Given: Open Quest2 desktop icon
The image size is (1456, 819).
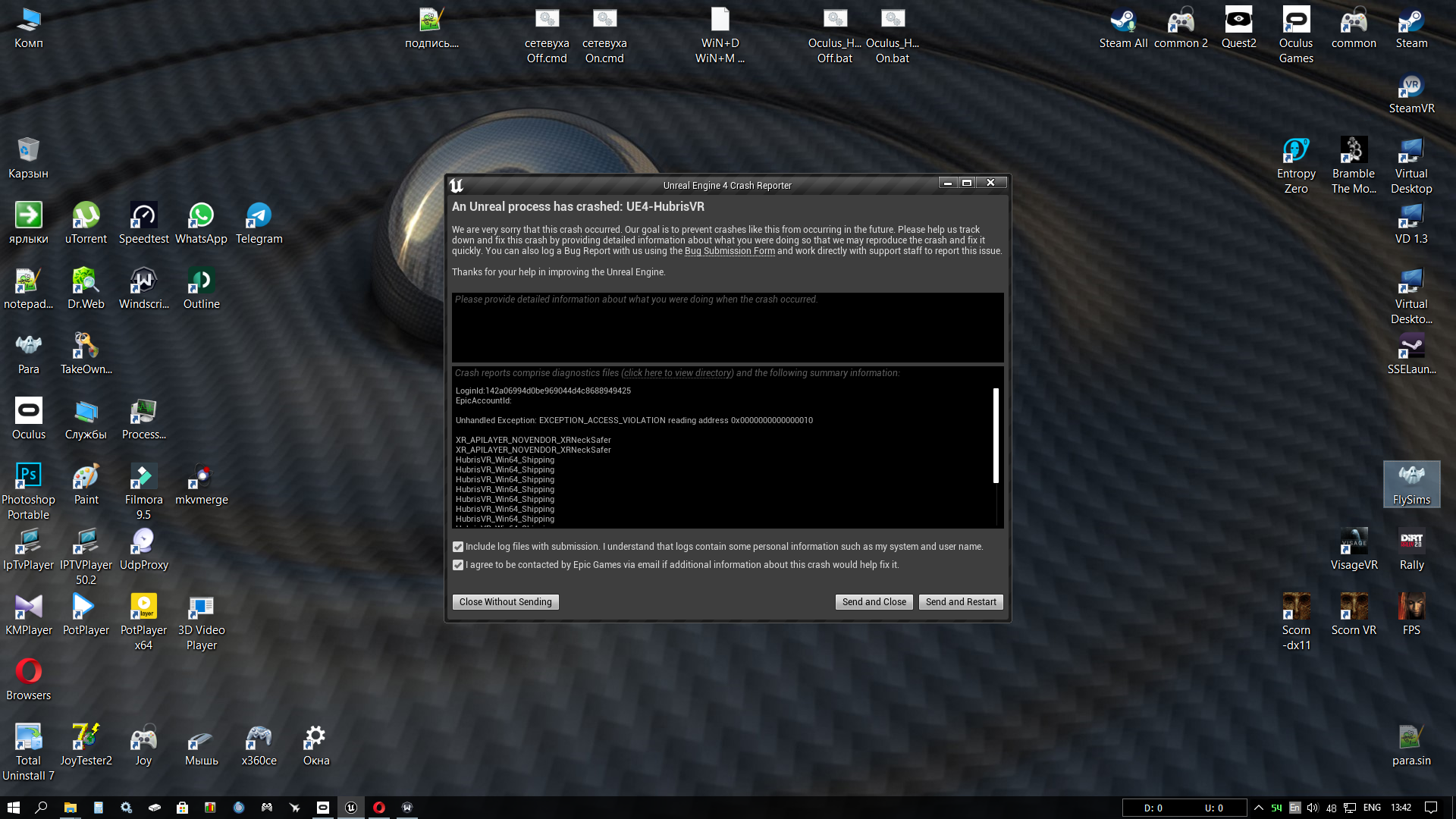Looking at the screenshot, I should pyautogui.click(x=1238, y=28).
